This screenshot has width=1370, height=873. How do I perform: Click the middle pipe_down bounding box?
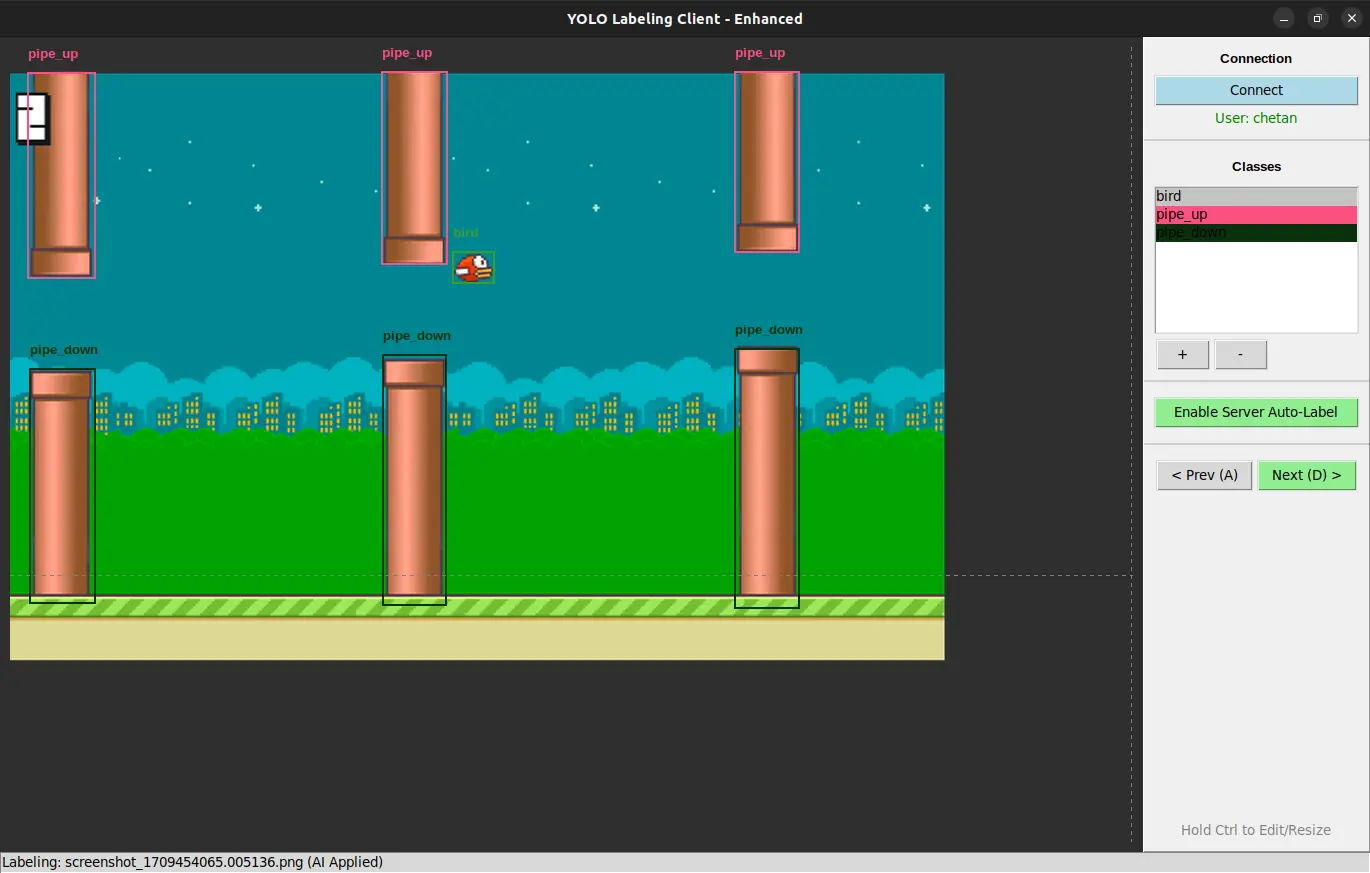coord(414,480)
